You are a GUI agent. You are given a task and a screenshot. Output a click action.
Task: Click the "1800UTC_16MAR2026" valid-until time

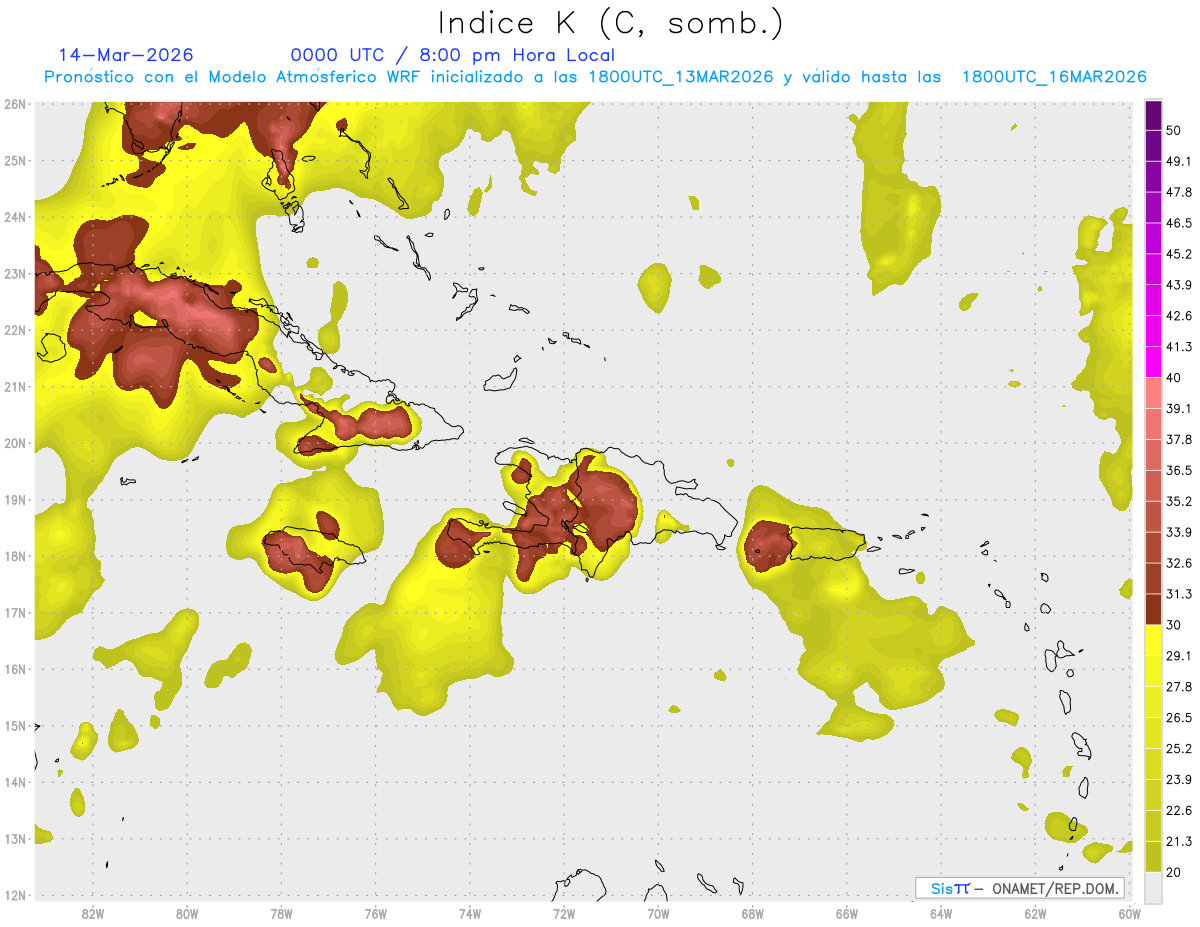(x=1054, y=77)
